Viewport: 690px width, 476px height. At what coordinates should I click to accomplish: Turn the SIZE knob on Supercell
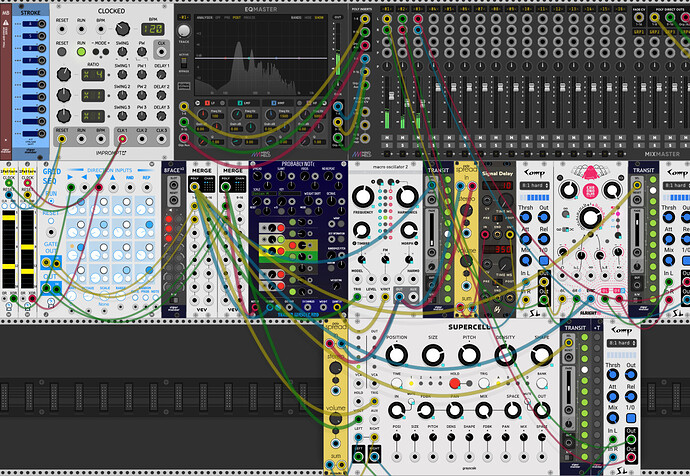tap(433, 355)
